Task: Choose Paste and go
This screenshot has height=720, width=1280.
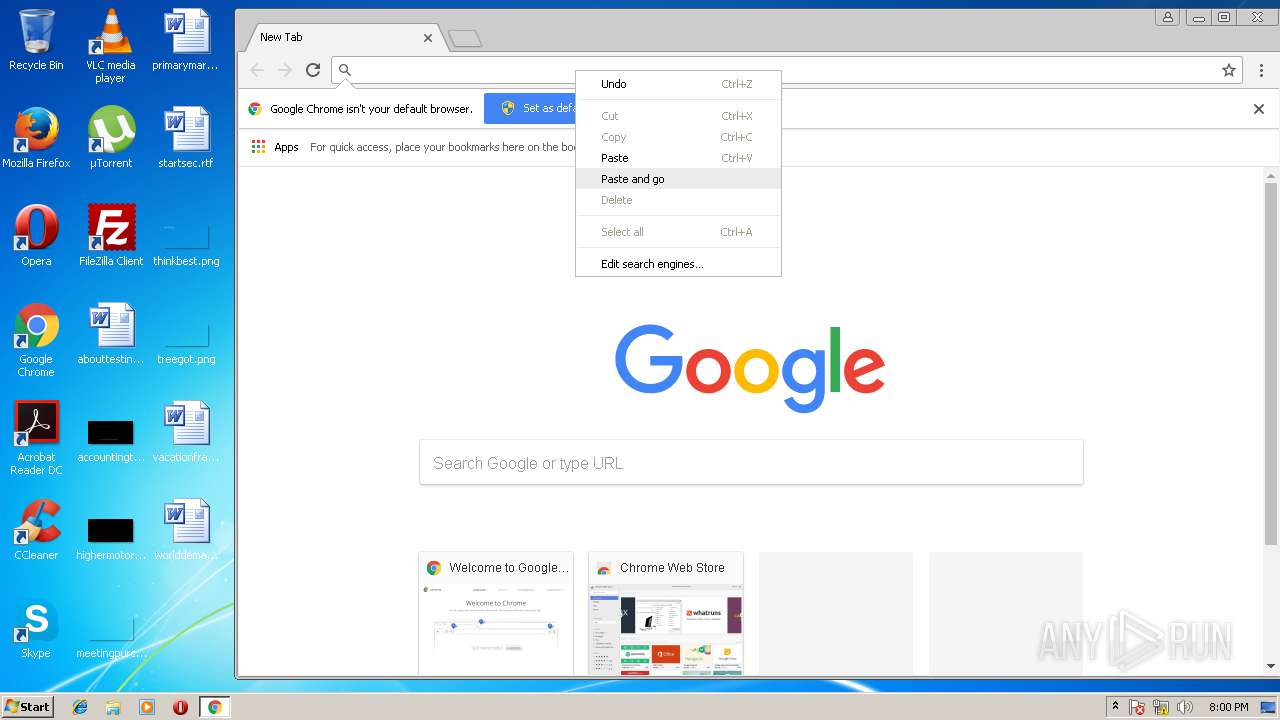Action: [x=678, y=179]
